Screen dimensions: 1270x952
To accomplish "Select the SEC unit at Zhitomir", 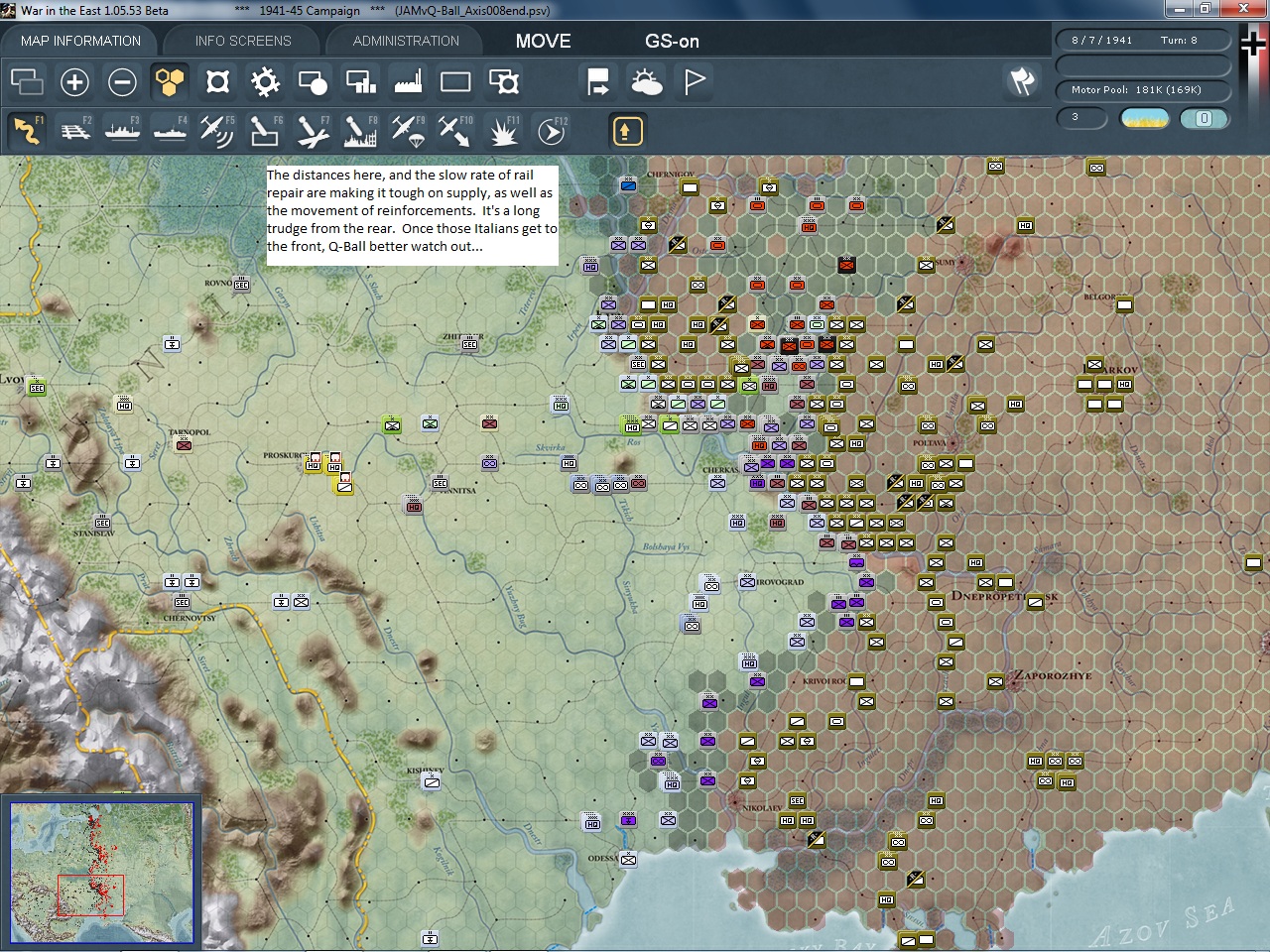I will click(469, 343).
